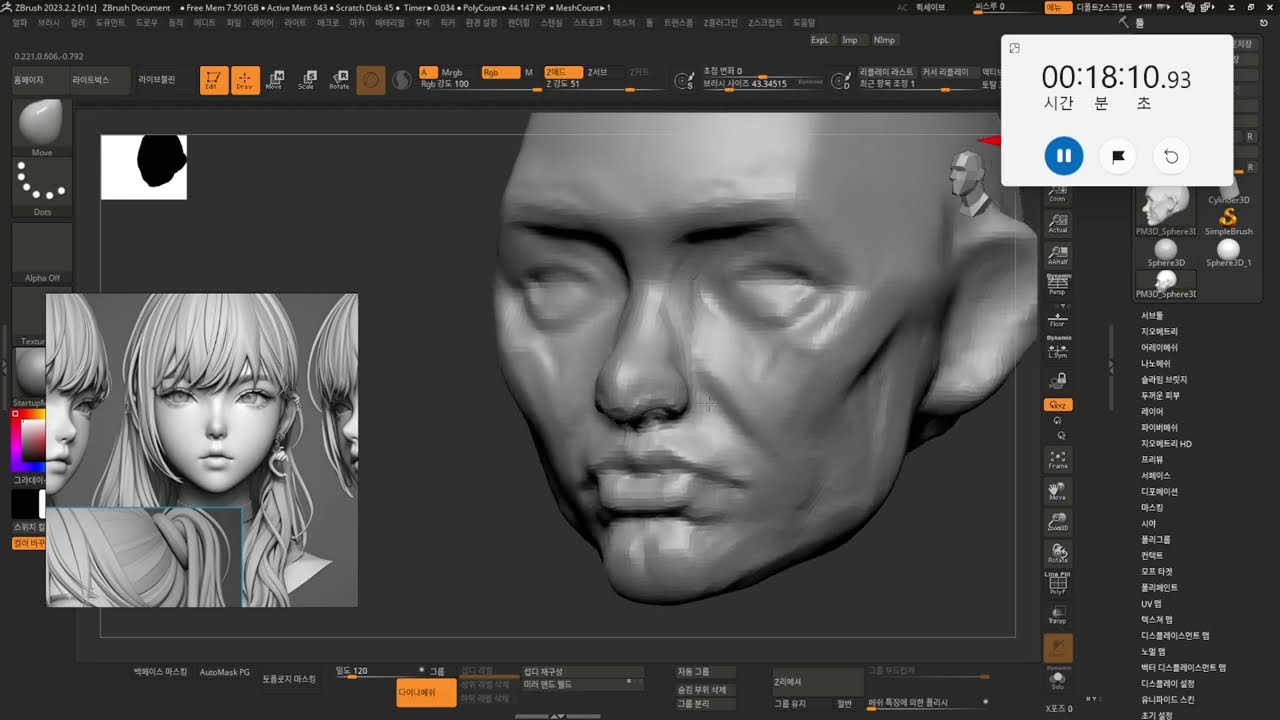Image resolution: width=1280 pixels, height=720 pixels.
Task: Click the stopwatch lap flag button
Action: (x=1118, y=156)
